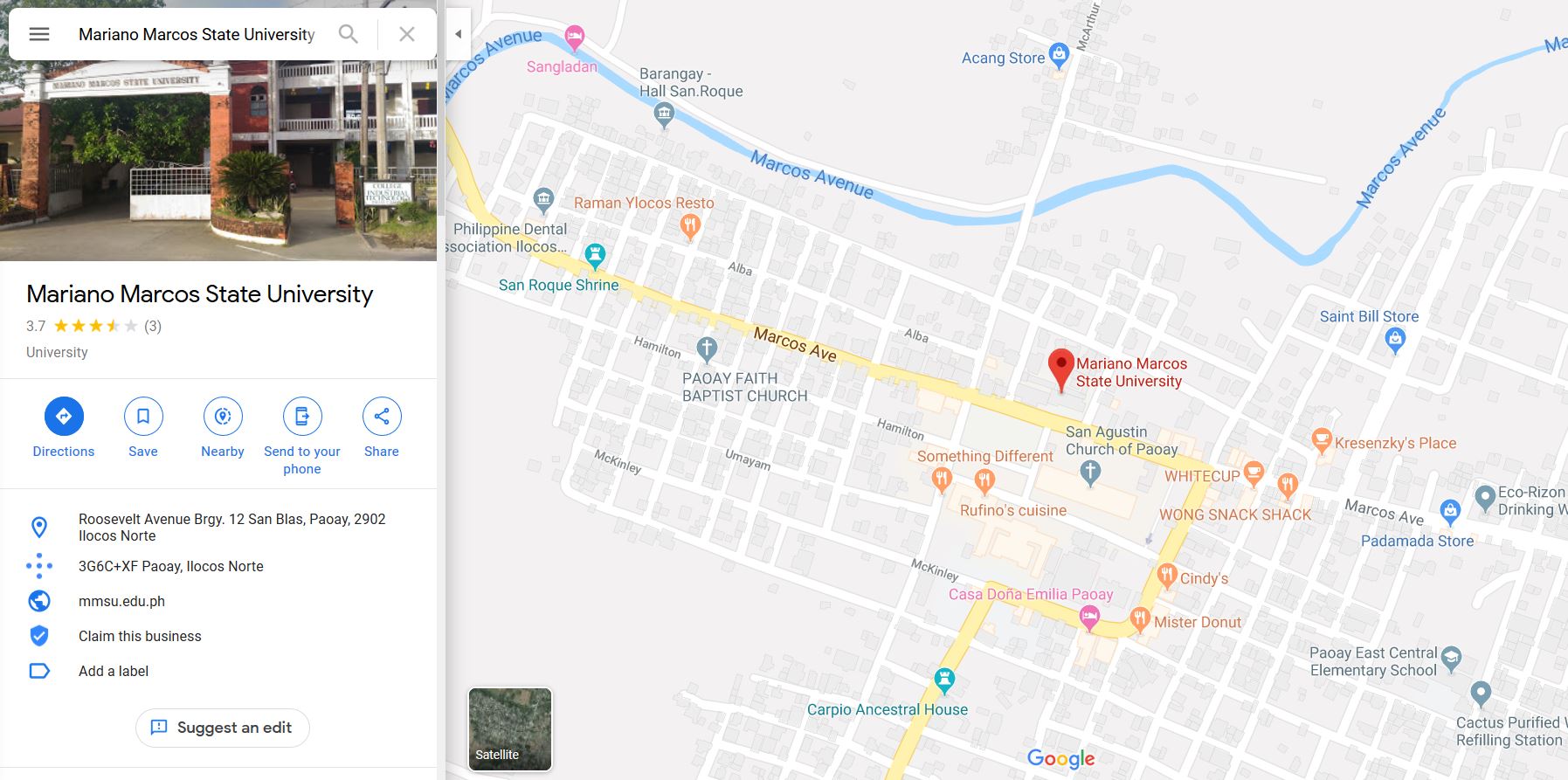Clear the search with the X icon
This screenshot has width=1568, height=780.
(x=407, y=34)
